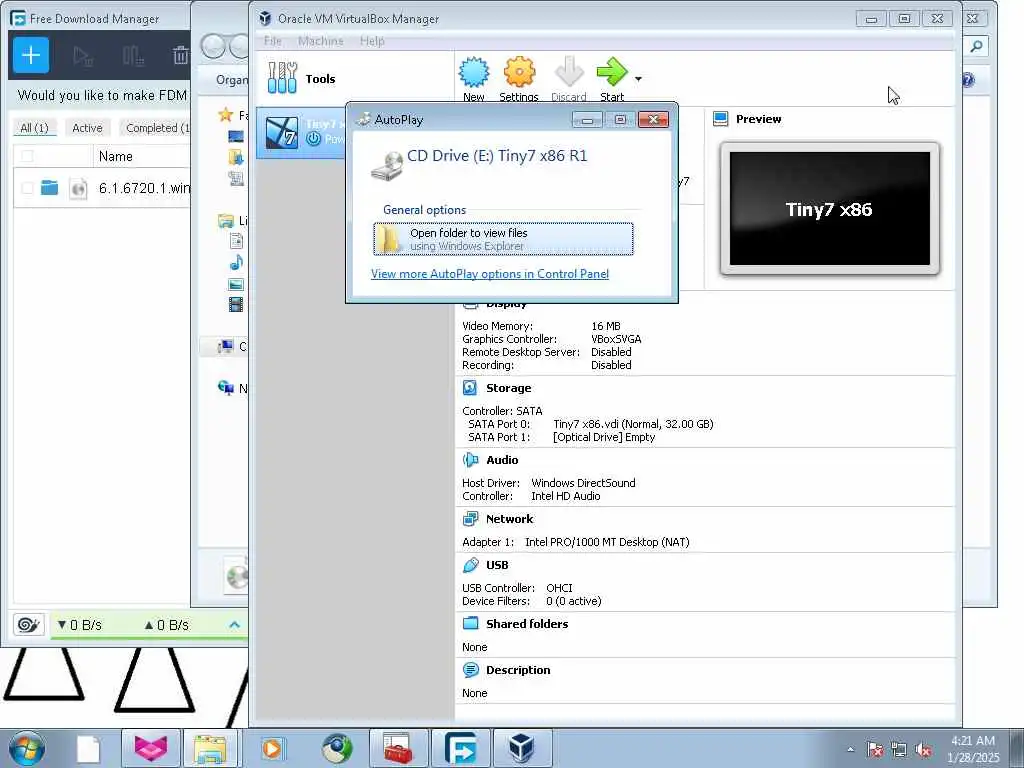
Task: Click the Media Player taskbar icon
Action: tap(272, 748)
